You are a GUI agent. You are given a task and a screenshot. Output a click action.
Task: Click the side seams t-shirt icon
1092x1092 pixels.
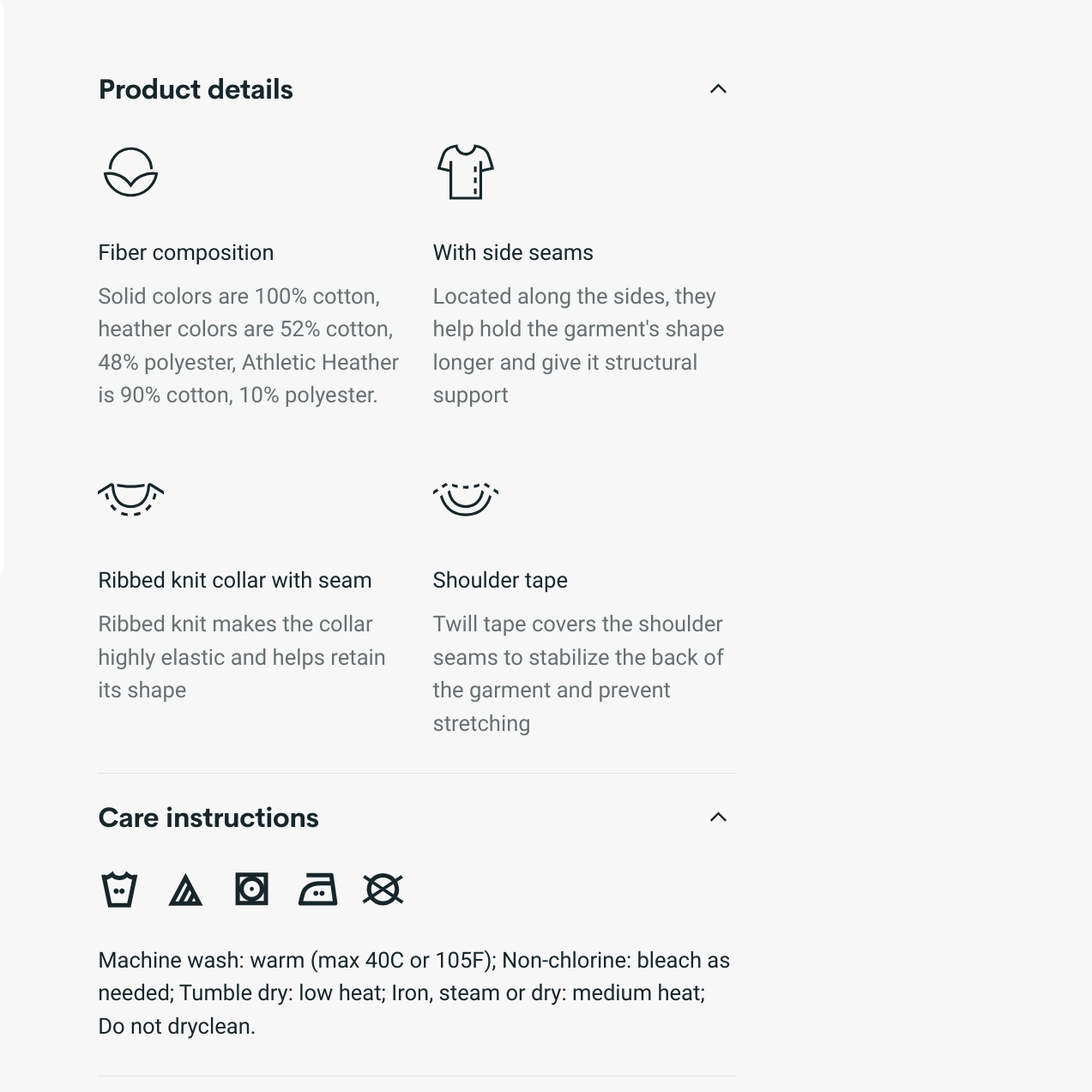coord(465,172)
